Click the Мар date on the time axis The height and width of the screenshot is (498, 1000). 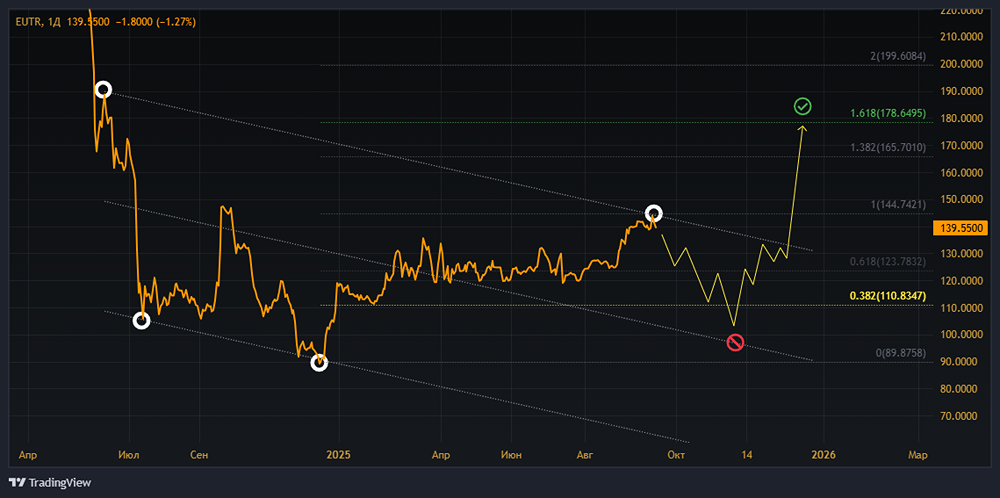point(918,455)
